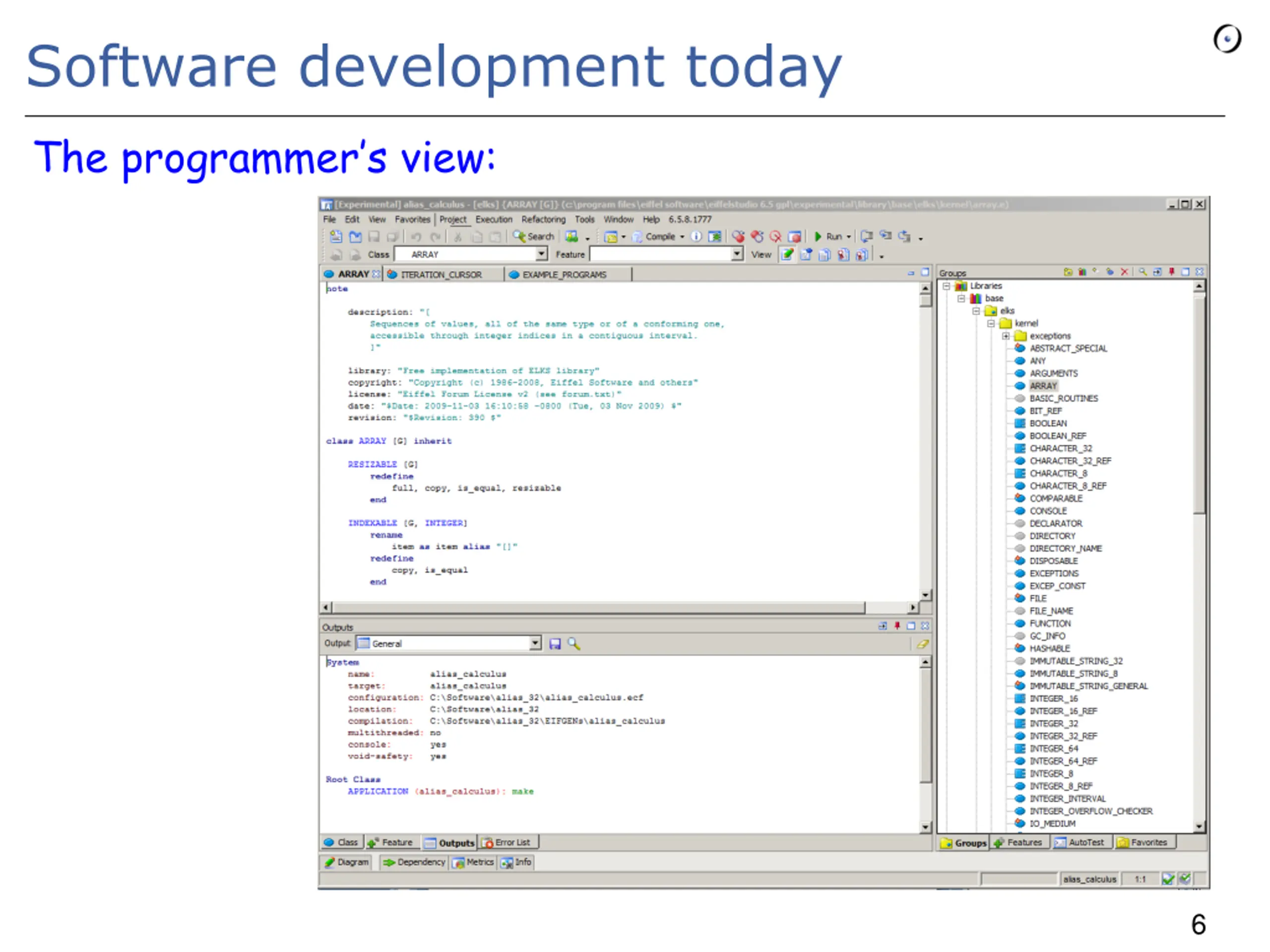Click the clear output eraser icon

[x=922, y=644]
